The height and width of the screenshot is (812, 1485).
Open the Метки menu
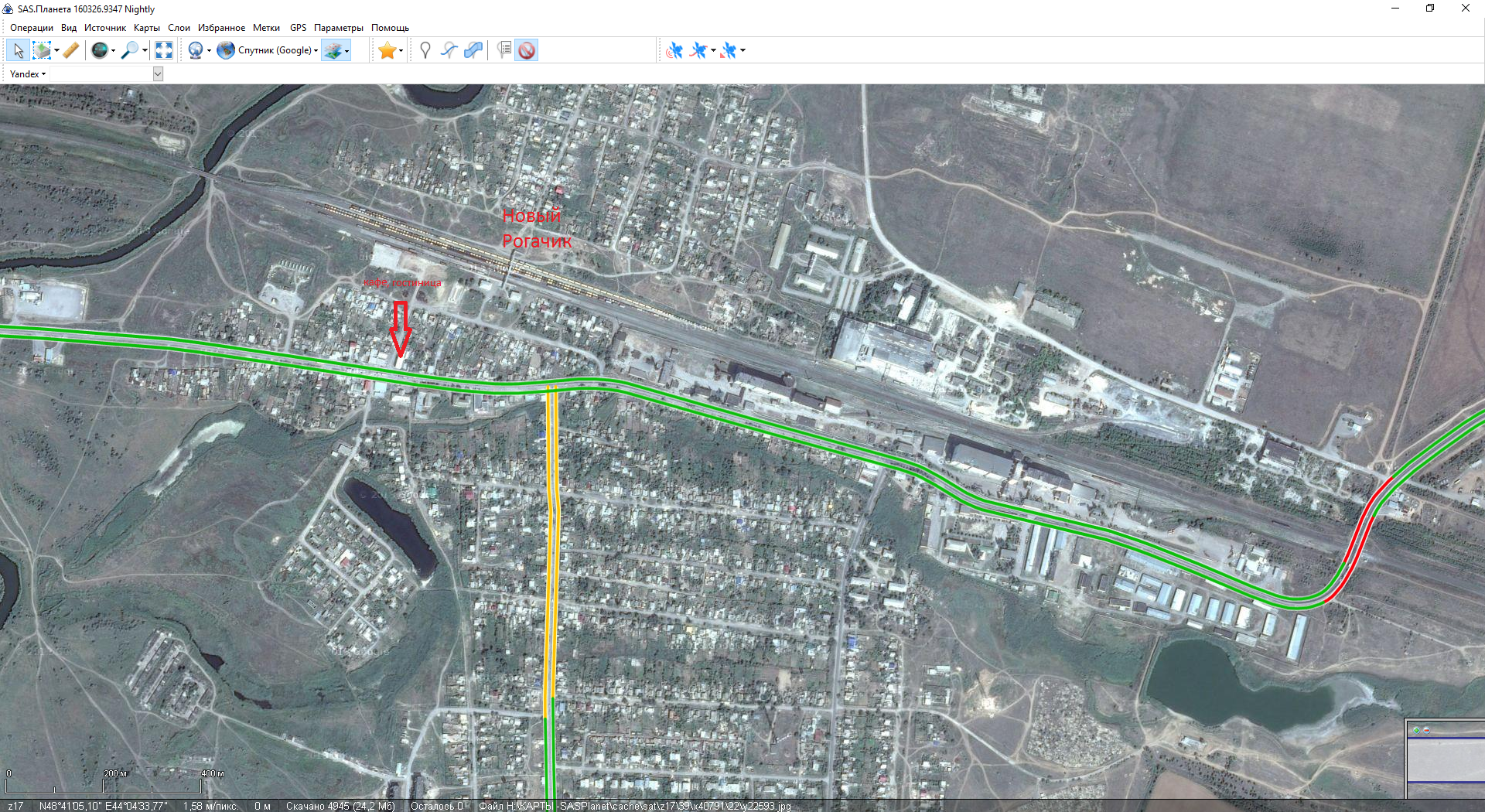[266, 28]
